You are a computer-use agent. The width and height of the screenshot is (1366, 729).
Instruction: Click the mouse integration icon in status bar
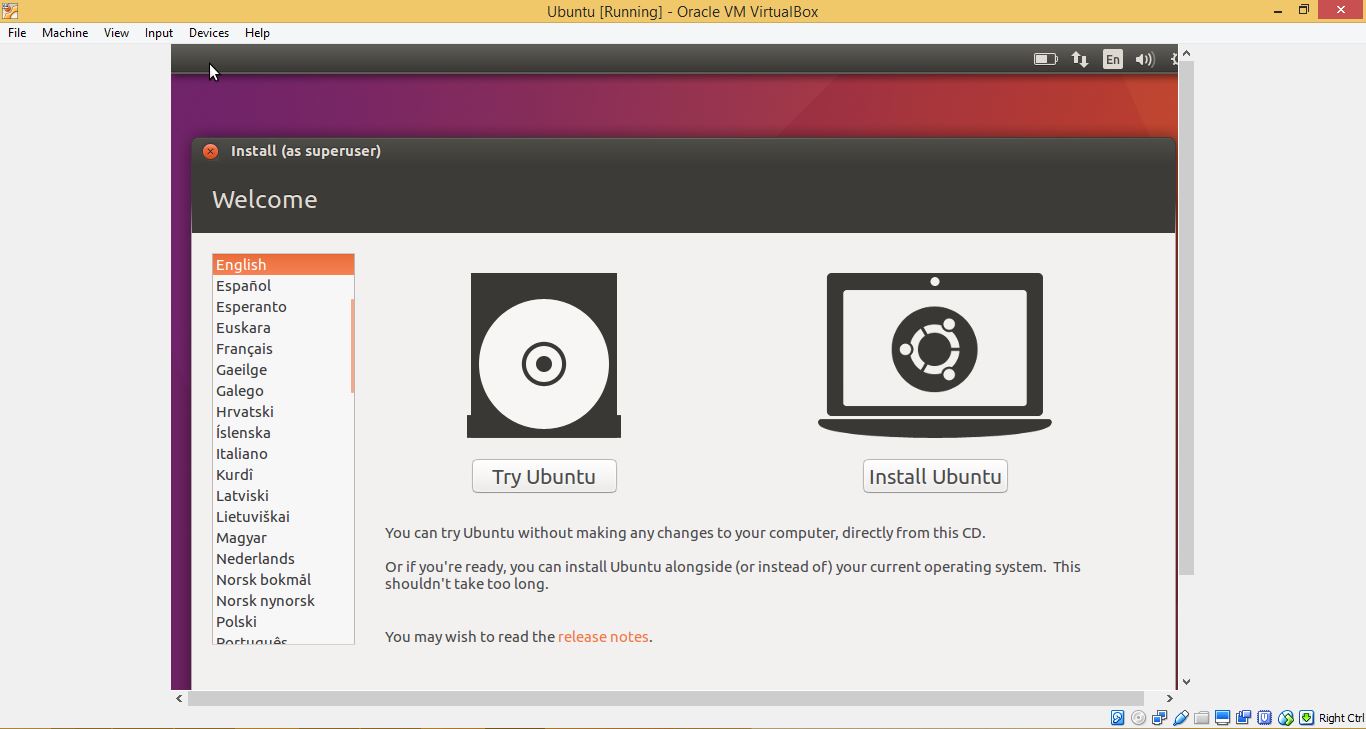click(x=1286, y=717)
